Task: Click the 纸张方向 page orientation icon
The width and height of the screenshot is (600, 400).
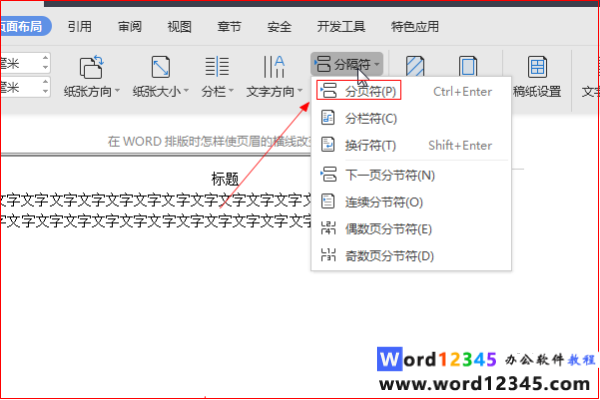Action: 91,67
